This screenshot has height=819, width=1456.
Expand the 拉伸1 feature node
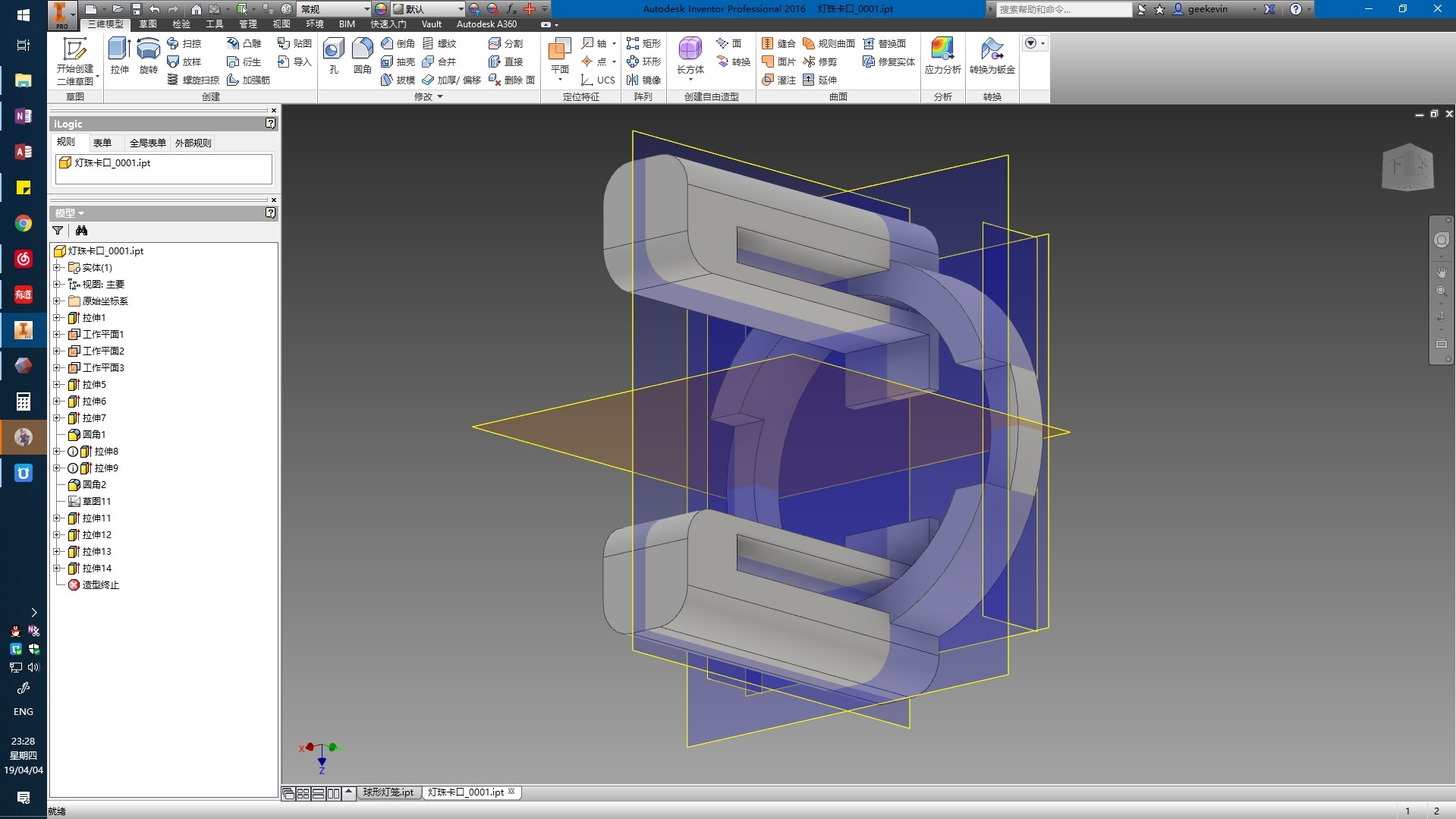[57, 318]
